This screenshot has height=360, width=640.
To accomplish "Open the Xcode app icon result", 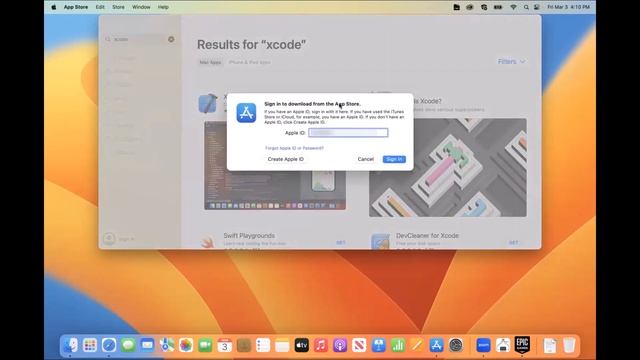I will [207, 103].
